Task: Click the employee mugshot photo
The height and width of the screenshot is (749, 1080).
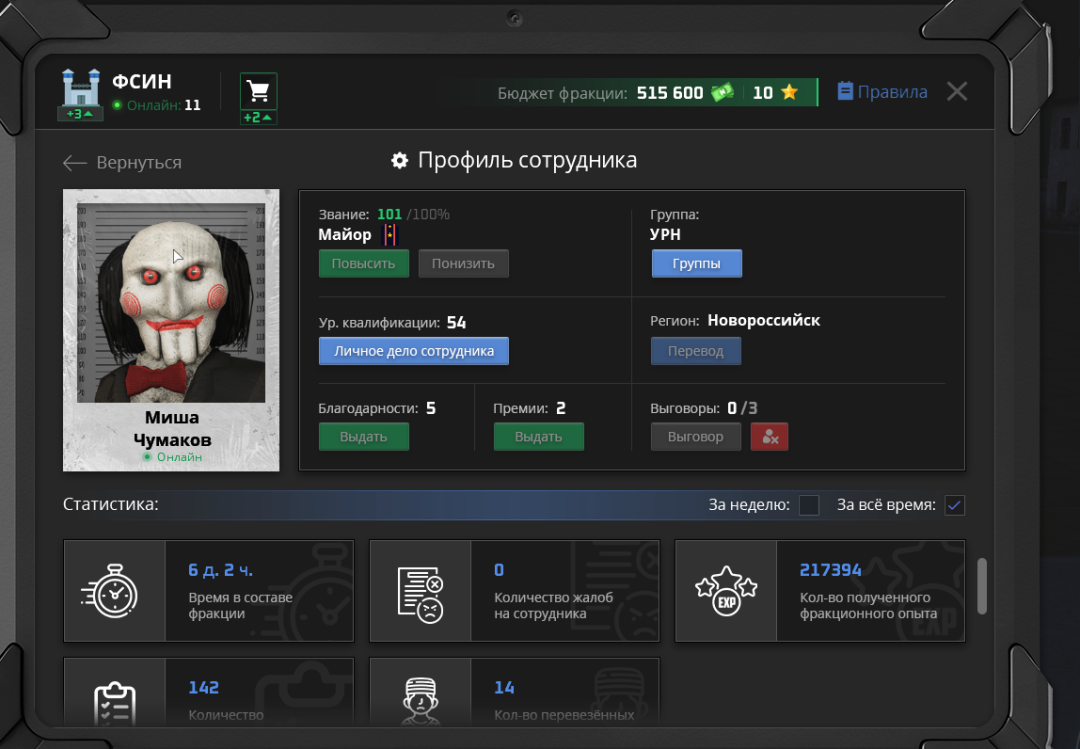Action: pyautogui.click(x=171, y=303)
